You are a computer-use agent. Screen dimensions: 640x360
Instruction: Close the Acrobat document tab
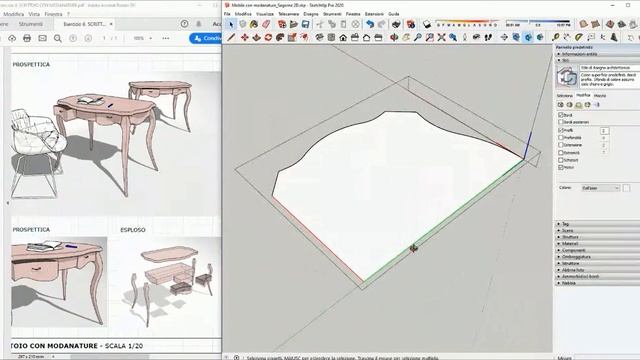(111, 24)
